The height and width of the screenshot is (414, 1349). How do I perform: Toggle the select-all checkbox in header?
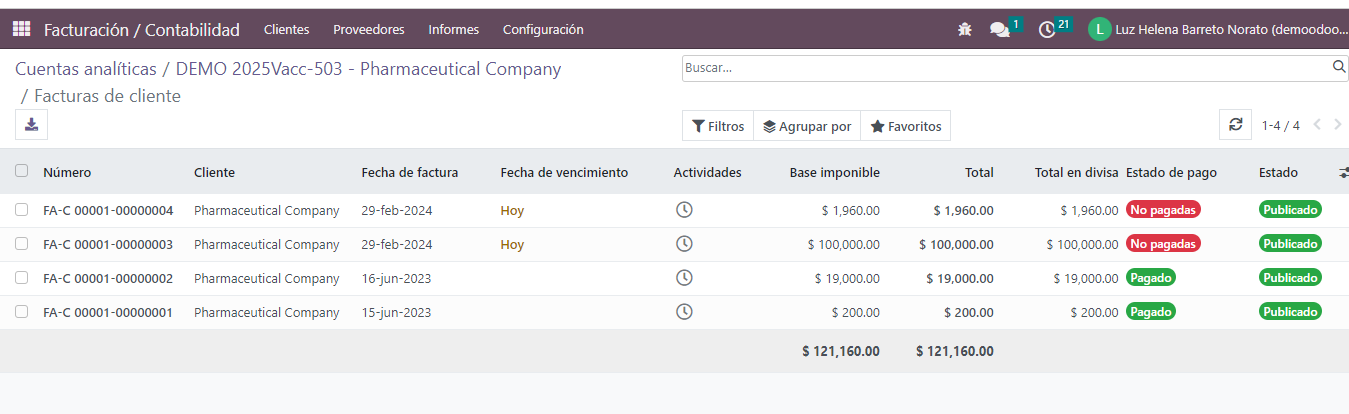[22, 171]
